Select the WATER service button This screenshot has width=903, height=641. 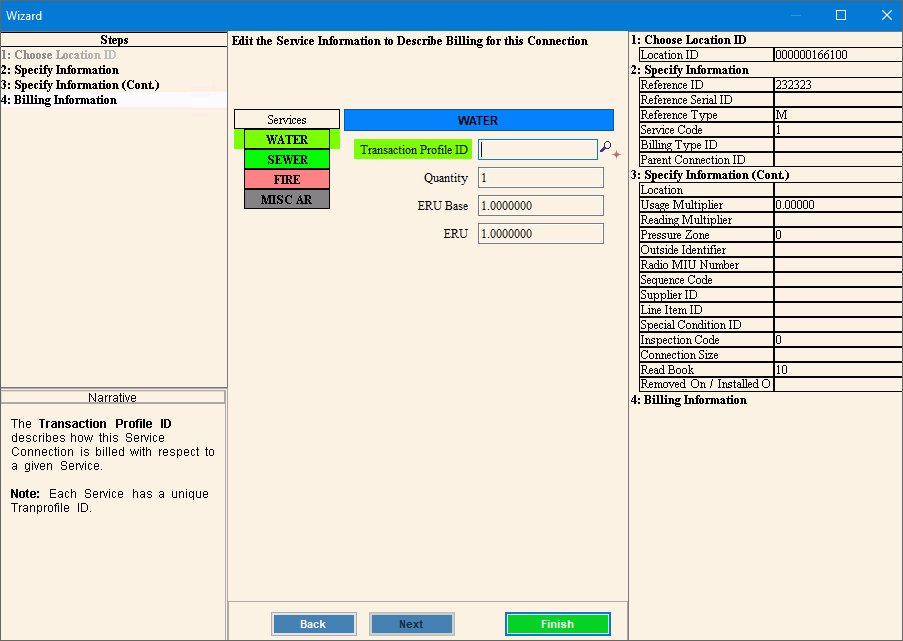pyautogui.click(x=286, y=140)
